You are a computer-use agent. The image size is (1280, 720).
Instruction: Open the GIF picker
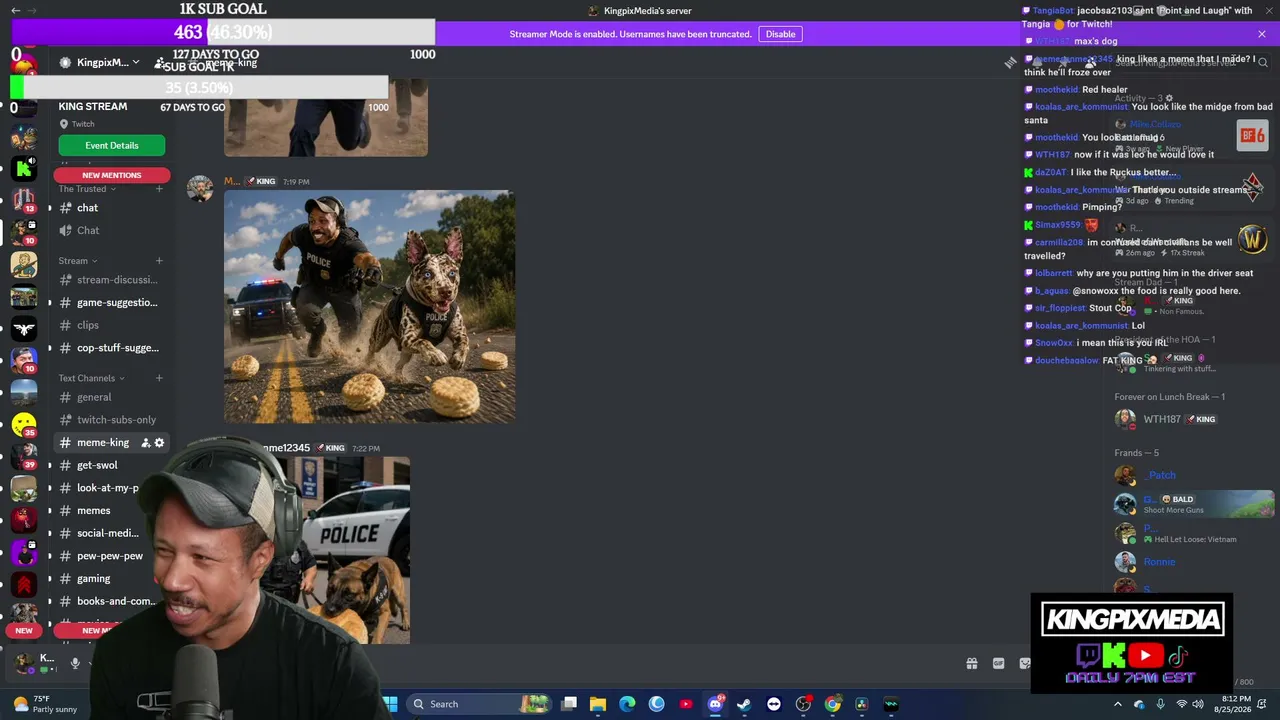[998, 663]
